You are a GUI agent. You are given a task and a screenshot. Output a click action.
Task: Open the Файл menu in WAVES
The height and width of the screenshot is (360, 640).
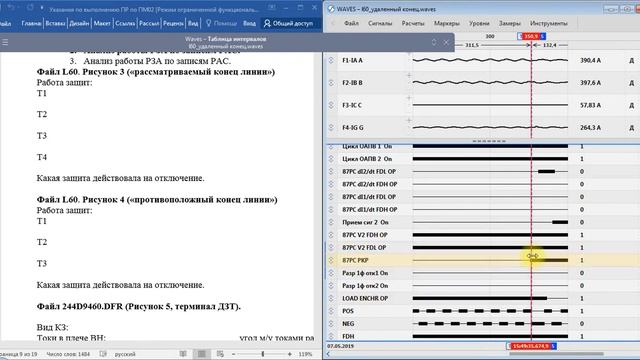tap(351, 23)
